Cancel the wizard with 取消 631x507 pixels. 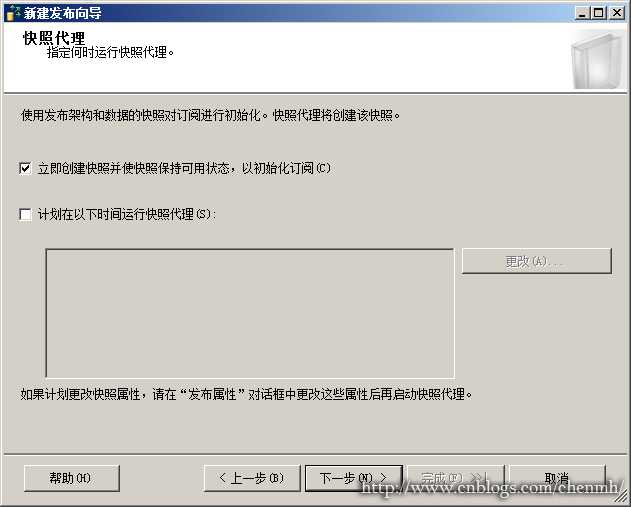[557, 478]
